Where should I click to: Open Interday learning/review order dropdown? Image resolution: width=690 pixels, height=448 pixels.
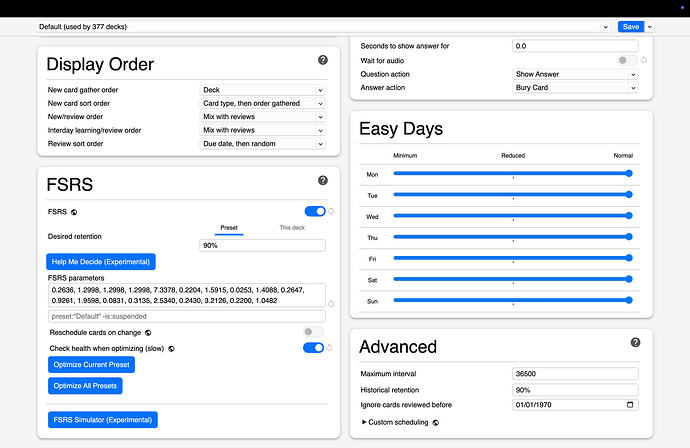[x=263, y=130]
